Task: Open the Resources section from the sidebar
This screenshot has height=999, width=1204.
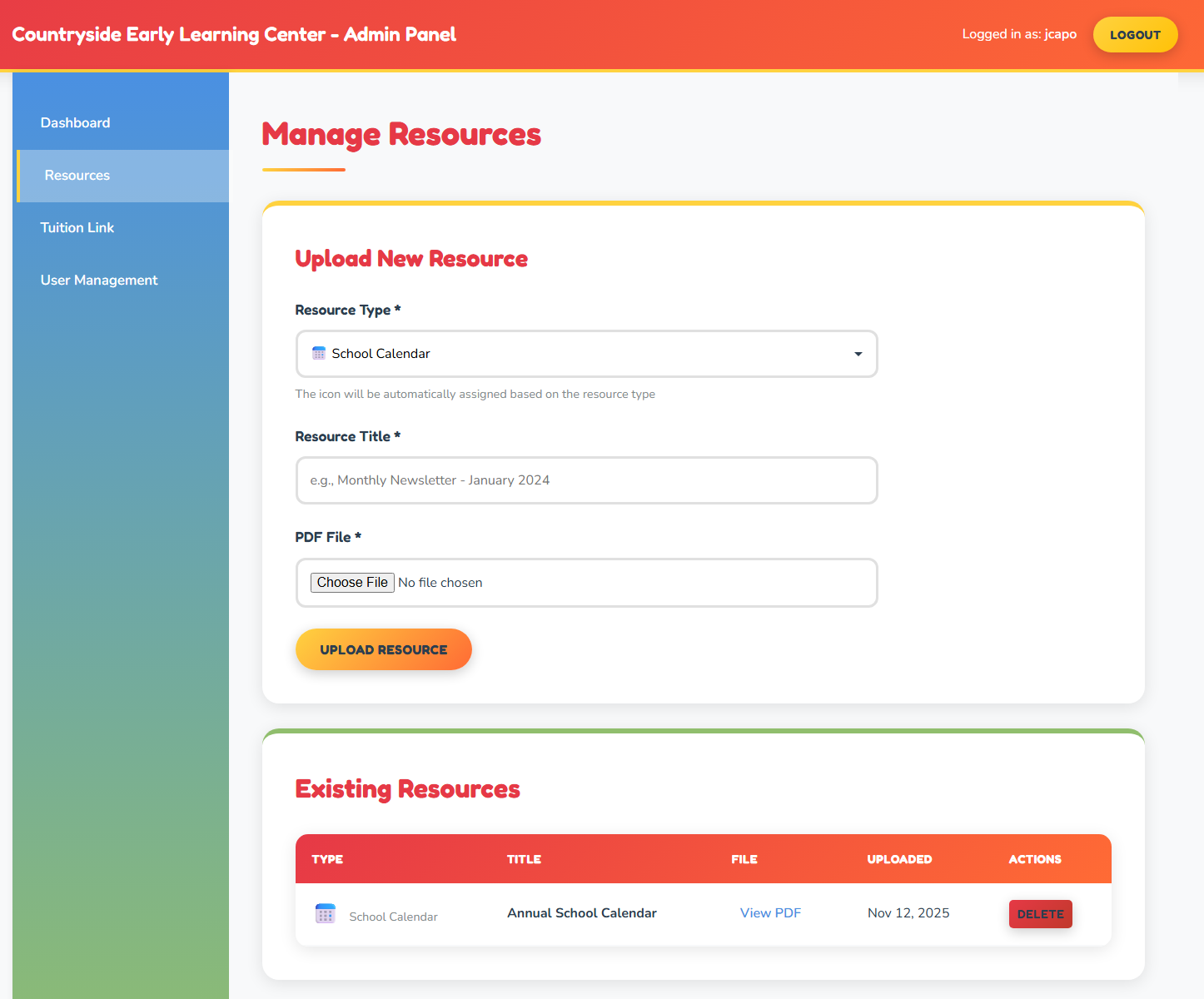Action: tap(77, 176)
